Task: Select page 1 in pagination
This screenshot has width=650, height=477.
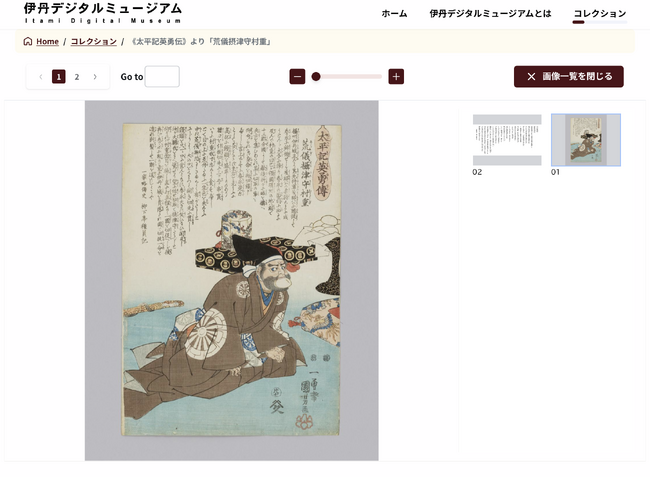Action: click(x=58, y=77)
